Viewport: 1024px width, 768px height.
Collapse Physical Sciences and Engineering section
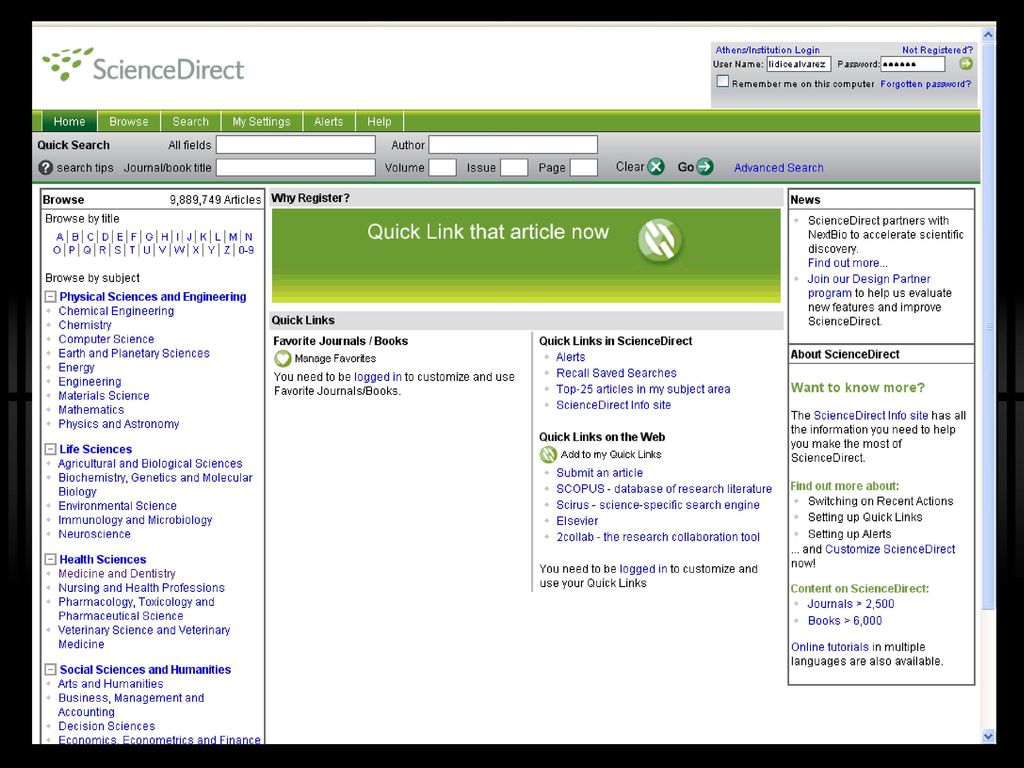50,296
